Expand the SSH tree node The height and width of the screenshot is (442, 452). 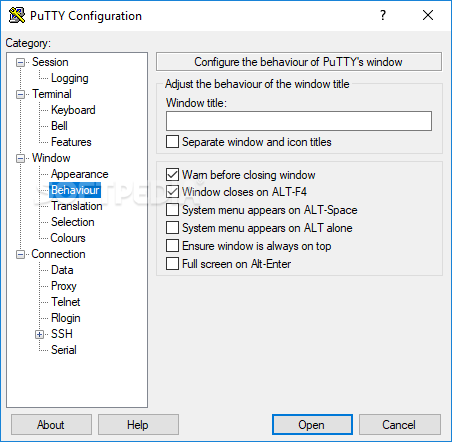[x=39, y=334]
